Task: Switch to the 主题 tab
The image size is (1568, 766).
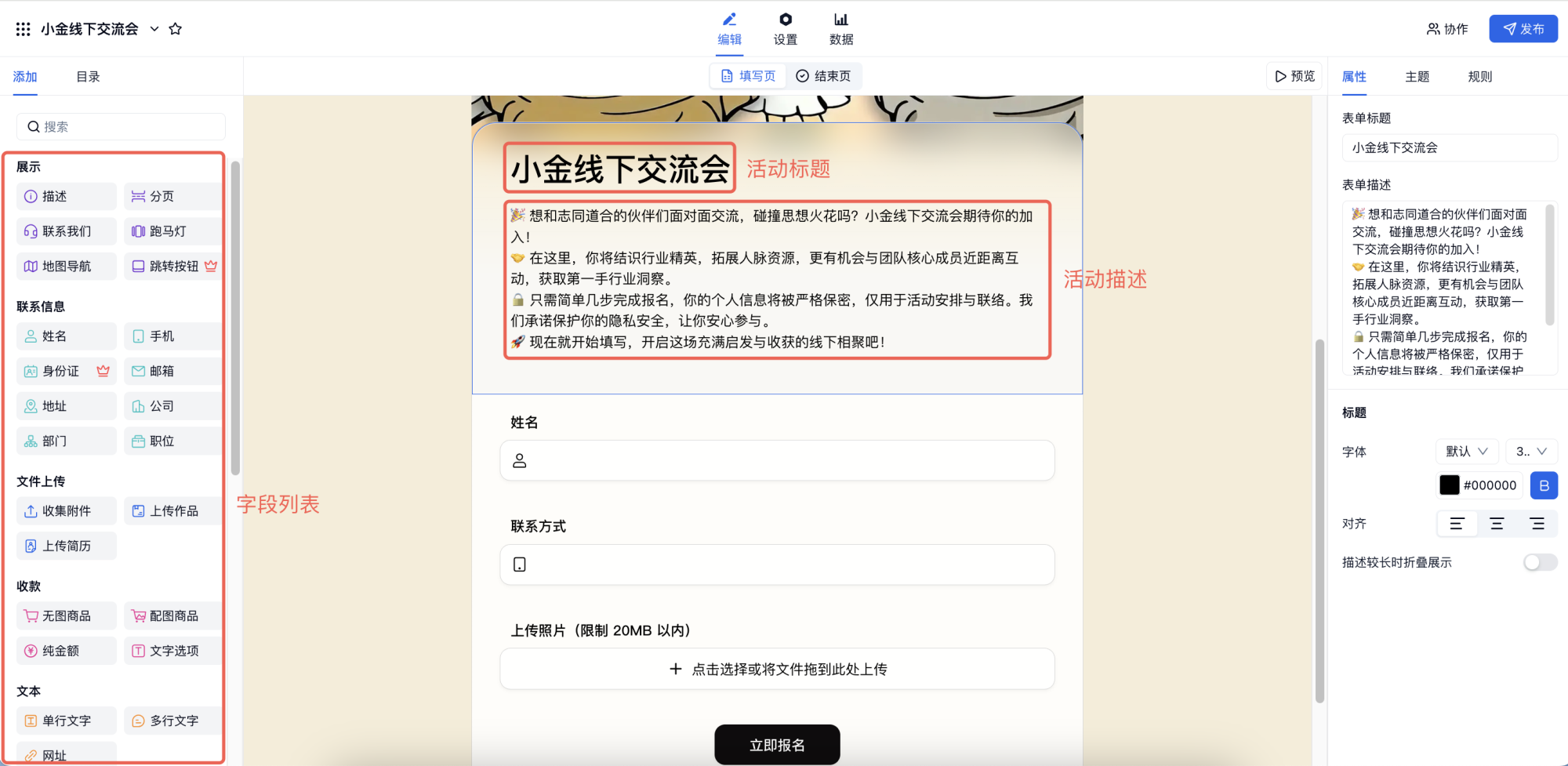Action: pyautogui.click(x=1417, y=77)
